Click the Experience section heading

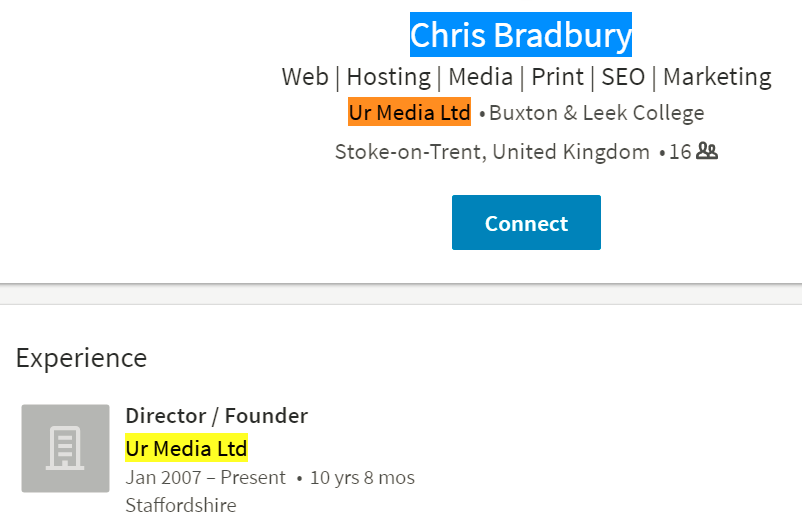(x=81, y=358)
